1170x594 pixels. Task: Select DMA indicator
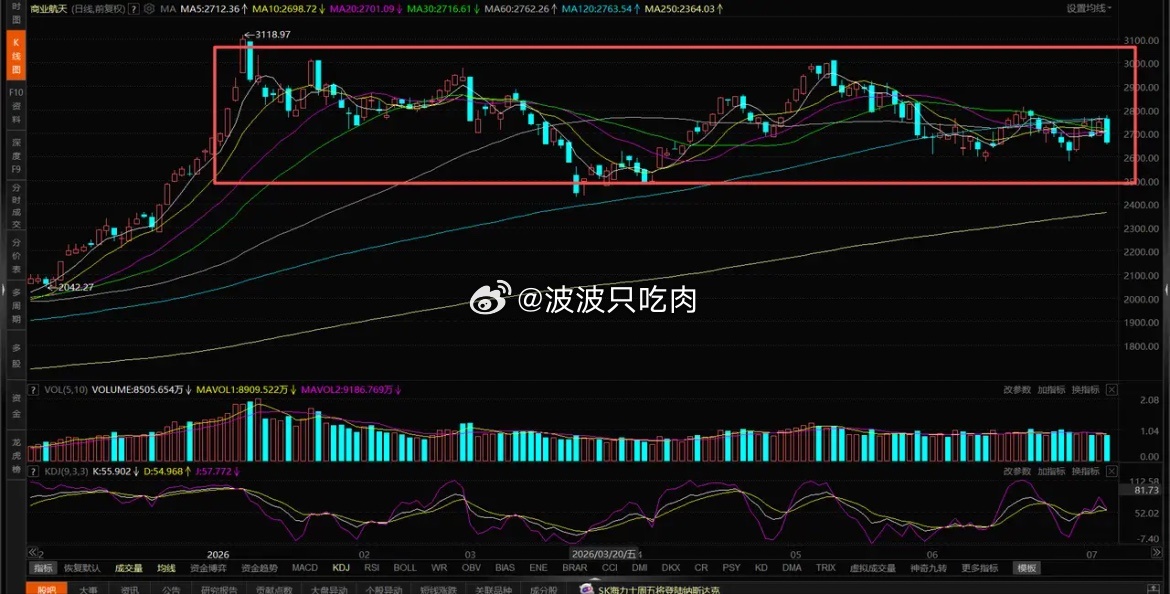(792, 568)
